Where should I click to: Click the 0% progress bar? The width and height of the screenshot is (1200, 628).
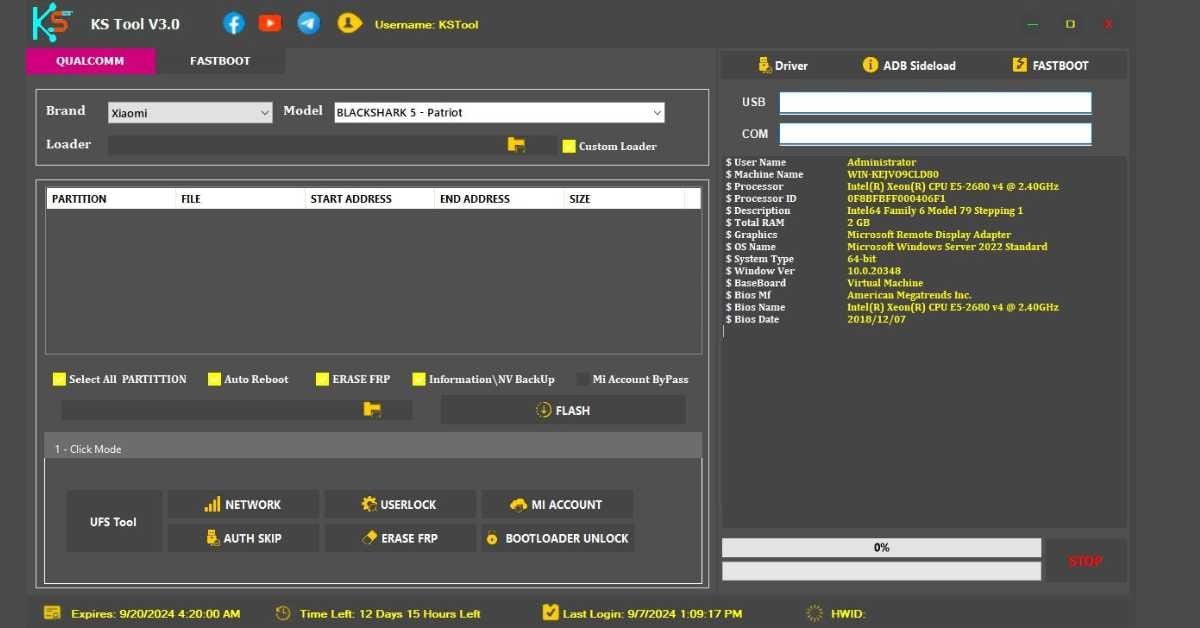coord(881,548)
